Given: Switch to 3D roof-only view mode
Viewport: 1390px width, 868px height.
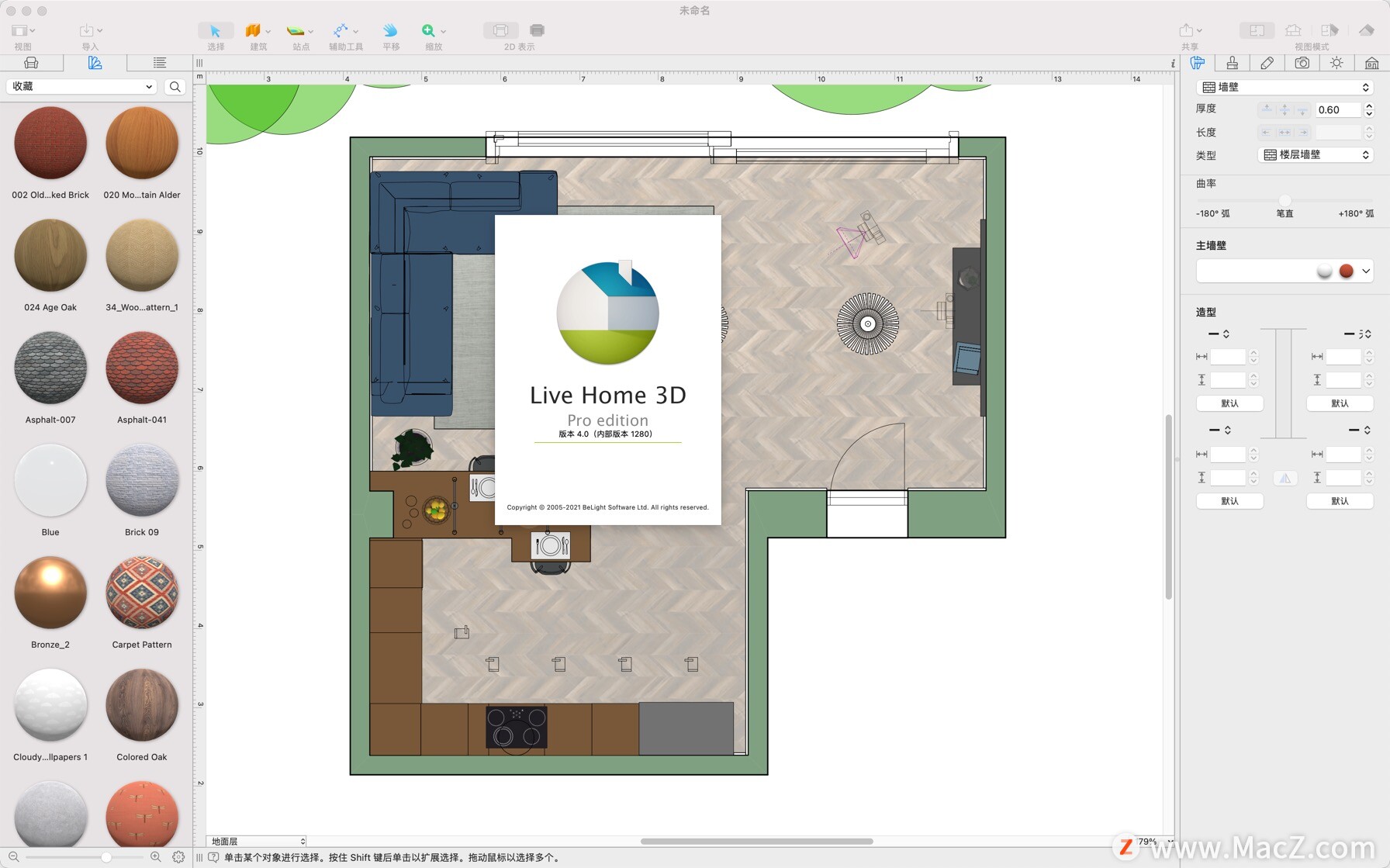Looking at the screenshot, I should point(1367,30).
